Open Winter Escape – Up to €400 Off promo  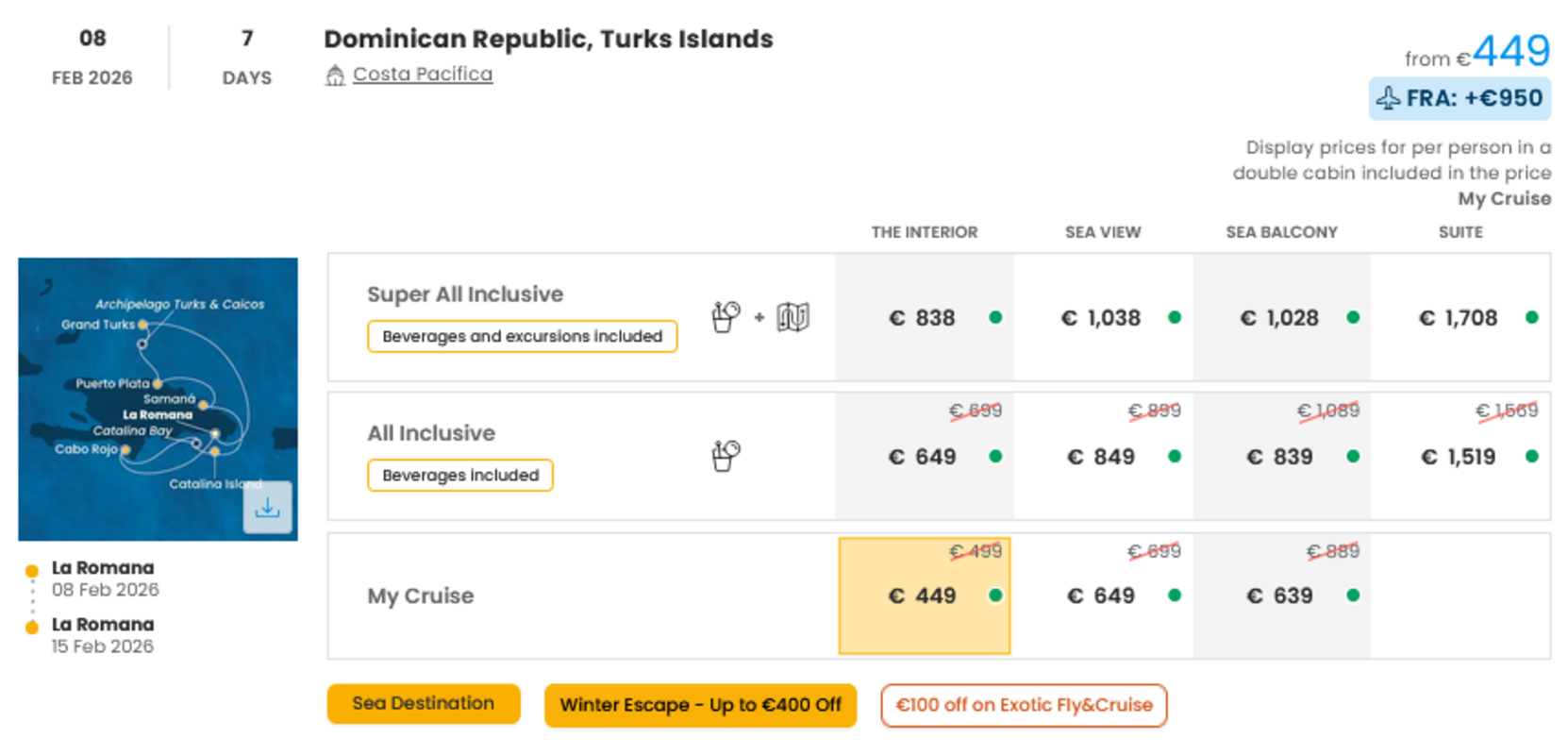click(x=700, y=705)
